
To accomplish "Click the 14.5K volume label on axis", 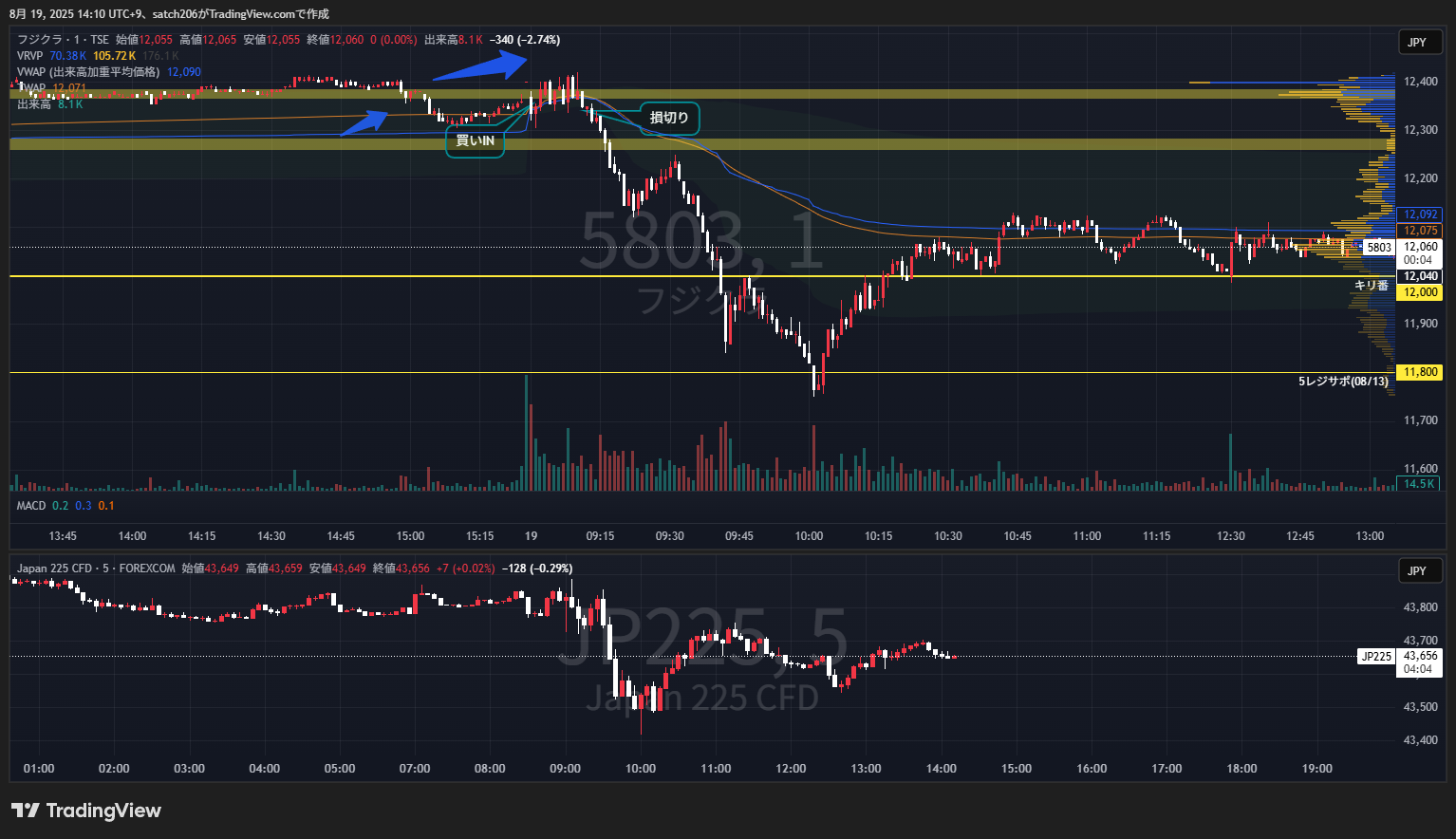I will tap(1419, 484).
